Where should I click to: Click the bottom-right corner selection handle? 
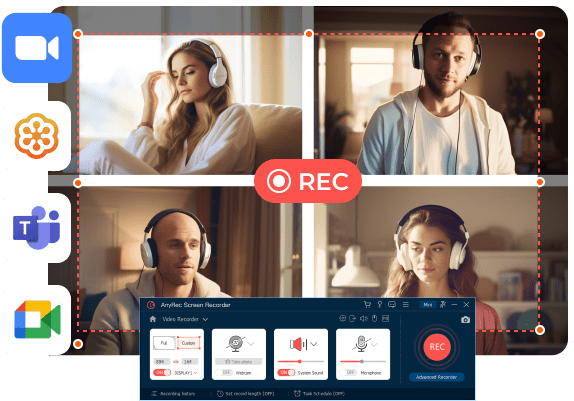pos(540,330)
